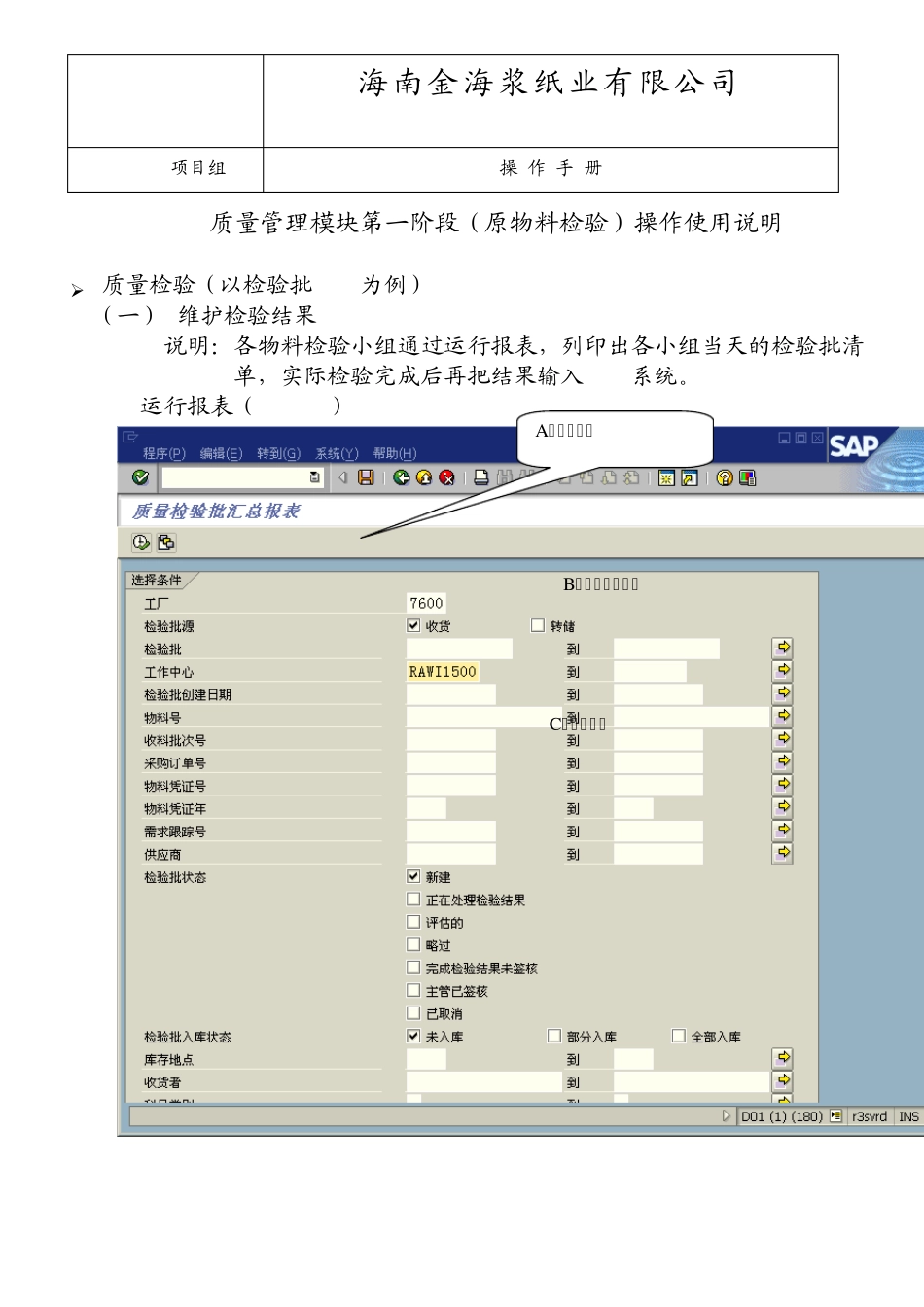The height and width of the screenshot is (1307, 924).
Task: Click the Print icon in toolbar
Action: pos(481,477)
